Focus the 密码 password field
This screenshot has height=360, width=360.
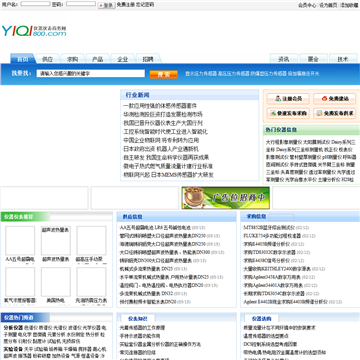(x=81, y=4)
